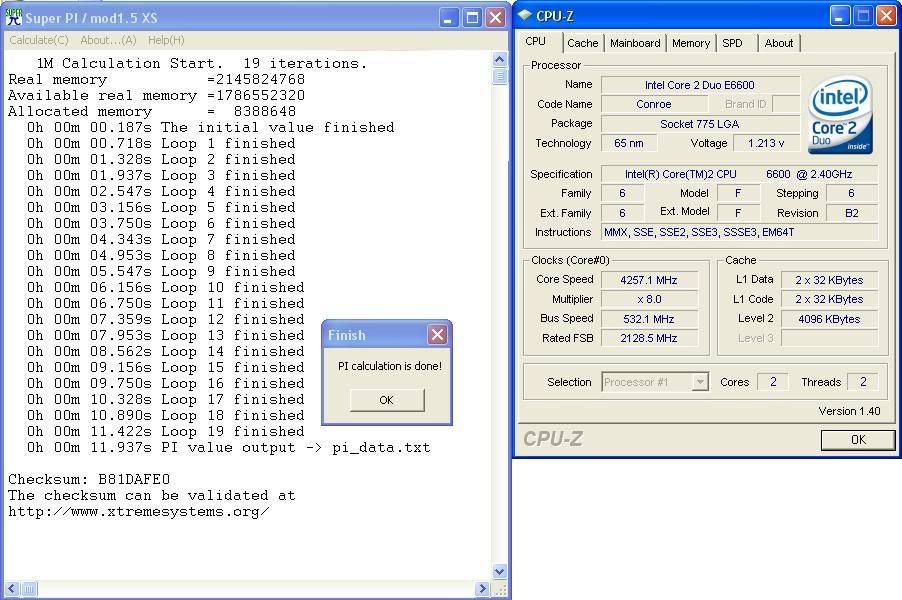
Task: Open the About...(A) menu
Action: [108, 40]
